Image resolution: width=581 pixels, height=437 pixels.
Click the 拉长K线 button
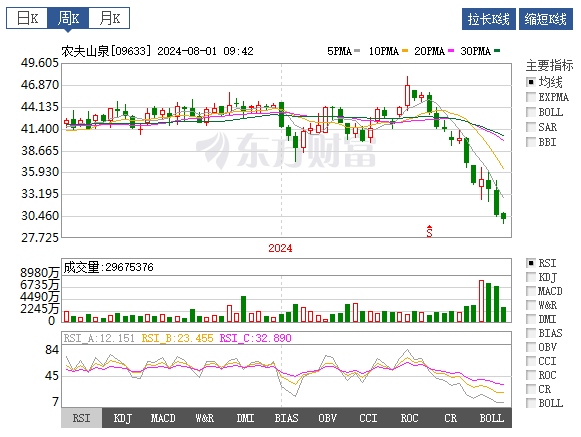click(488, 19)
